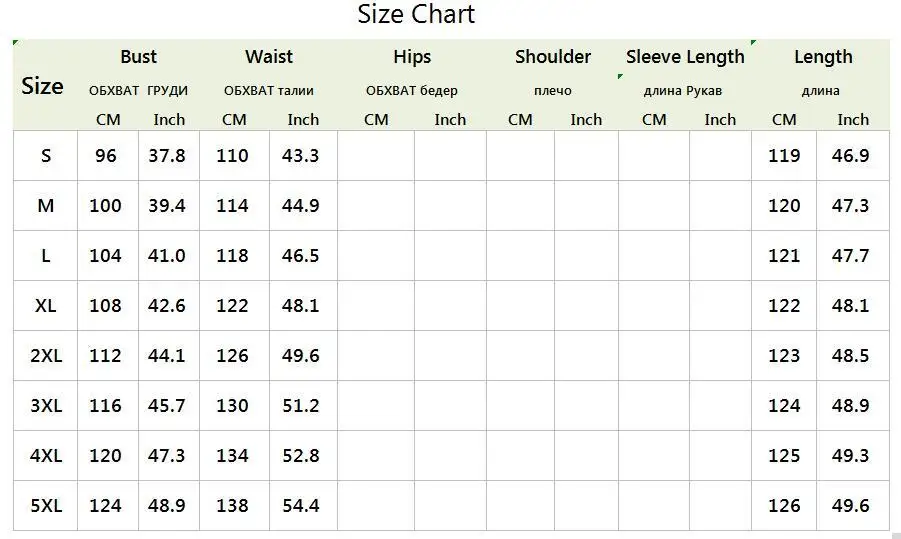
Task: Select the S size row label
Action: coord(46,156)
